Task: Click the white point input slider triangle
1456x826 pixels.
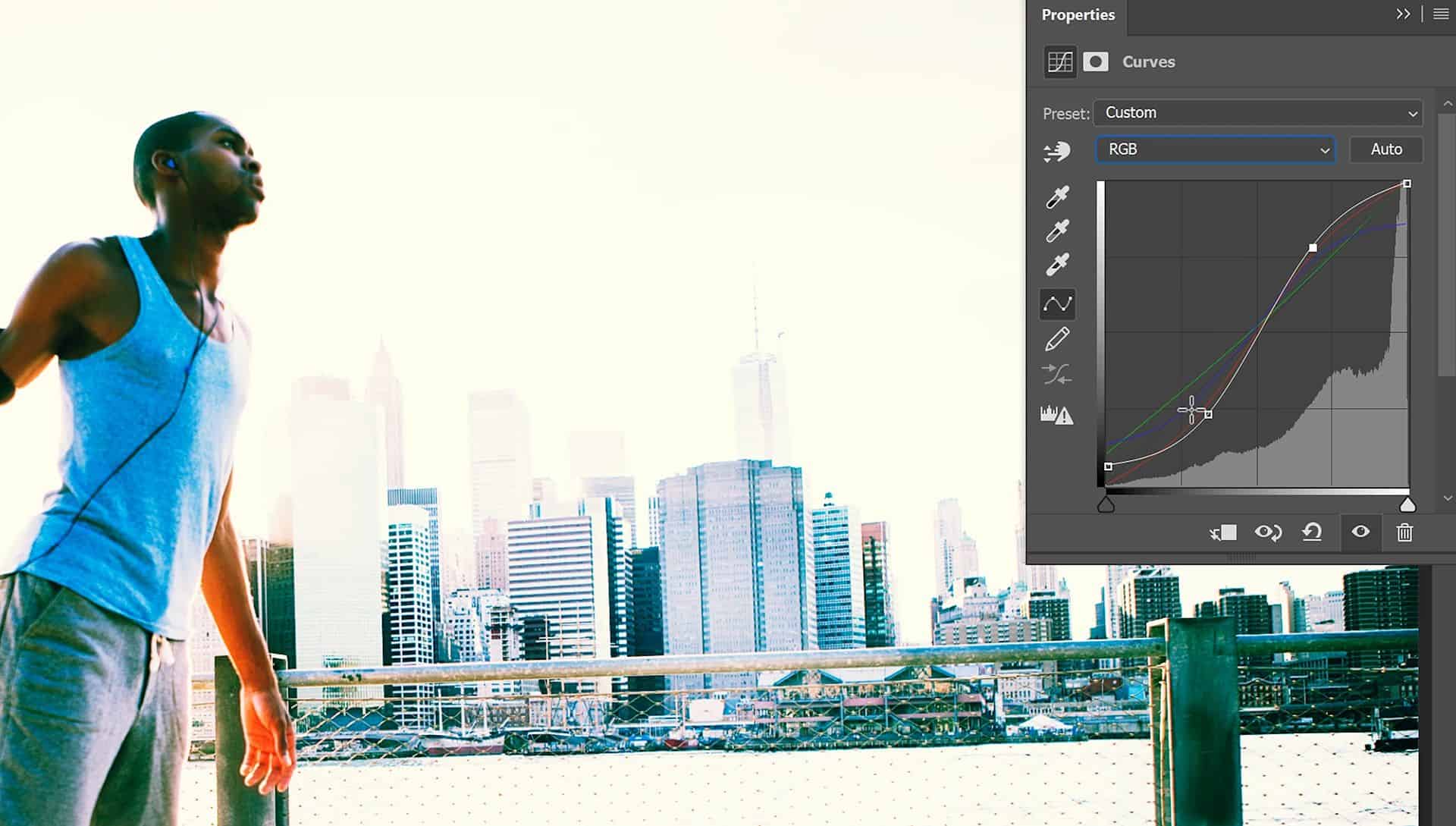Action: (x=1407, y=504)
